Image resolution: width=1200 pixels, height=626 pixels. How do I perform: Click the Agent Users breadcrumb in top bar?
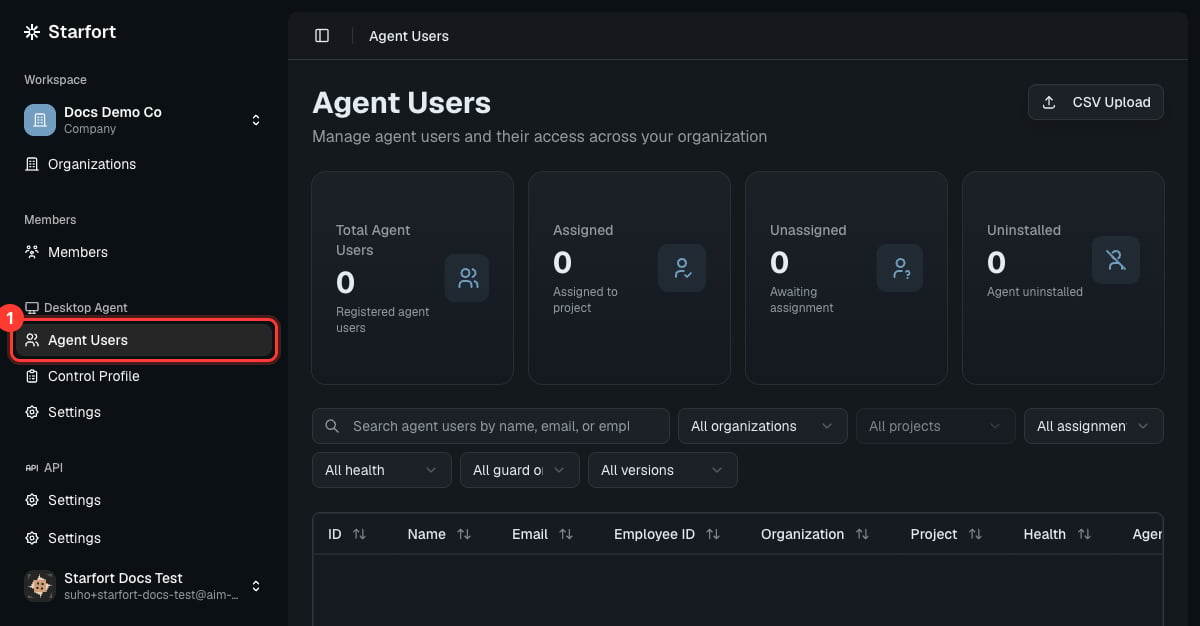(x=409, y=36)
